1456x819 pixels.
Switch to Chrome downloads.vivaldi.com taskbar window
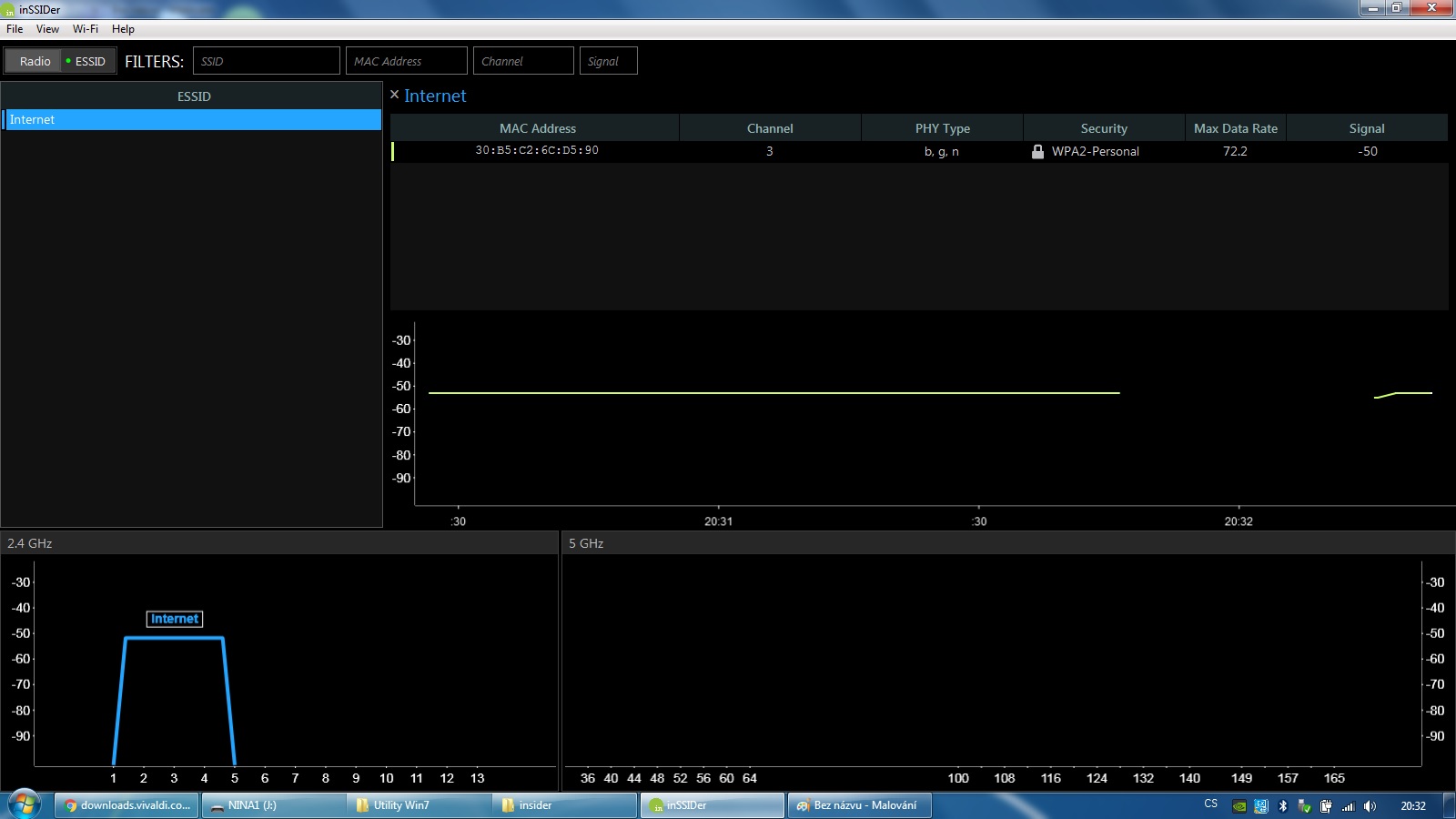(126, 805)
